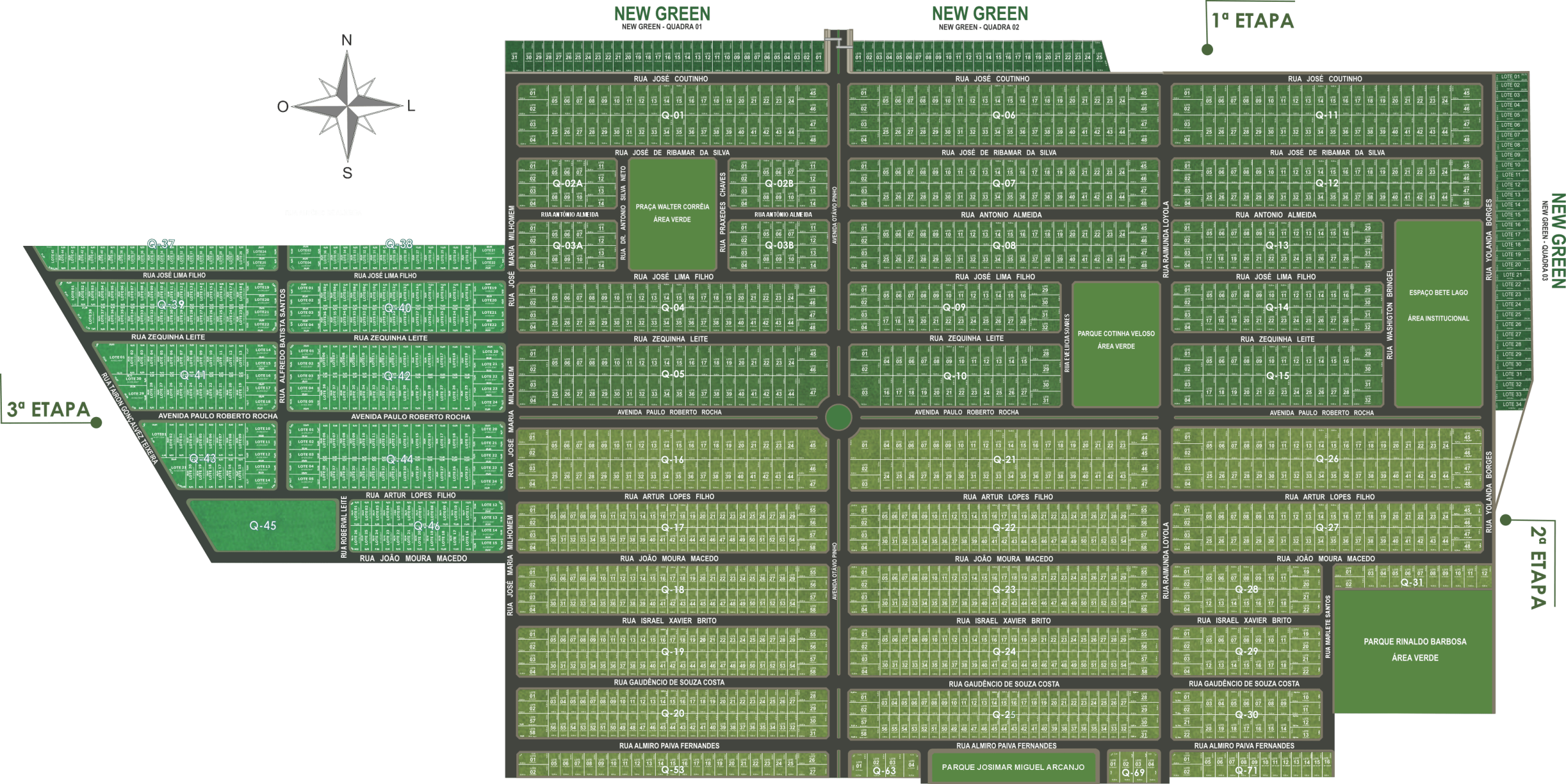The image size is (1566, 784).
Task: Select Praça Walter Corrêia green area
Action: point(672,213)
